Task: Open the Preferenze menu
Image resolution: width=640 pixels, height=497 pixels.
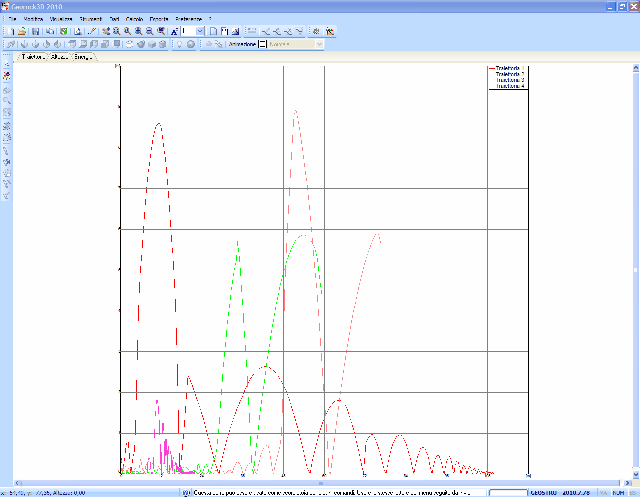Action: 189,19
